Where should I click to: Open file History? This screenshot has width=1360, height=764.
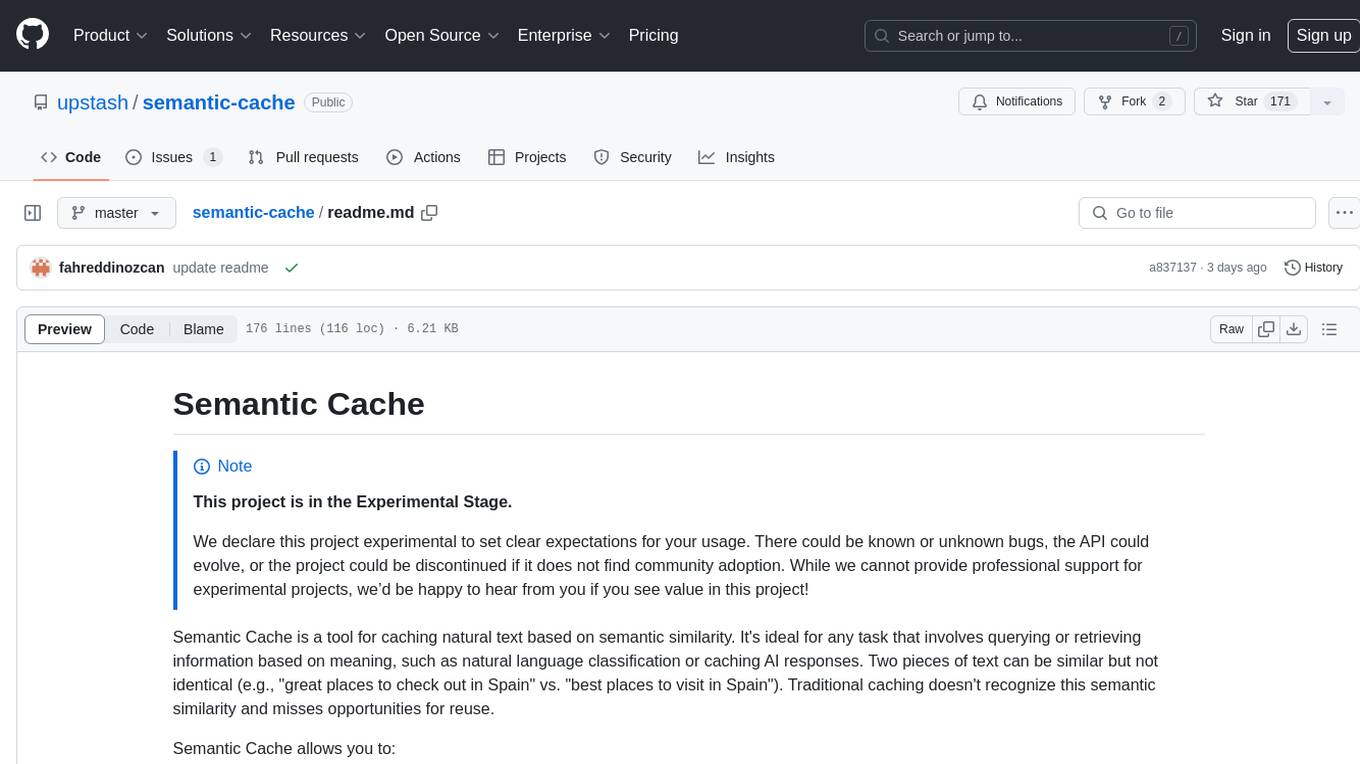[1313, 268]
